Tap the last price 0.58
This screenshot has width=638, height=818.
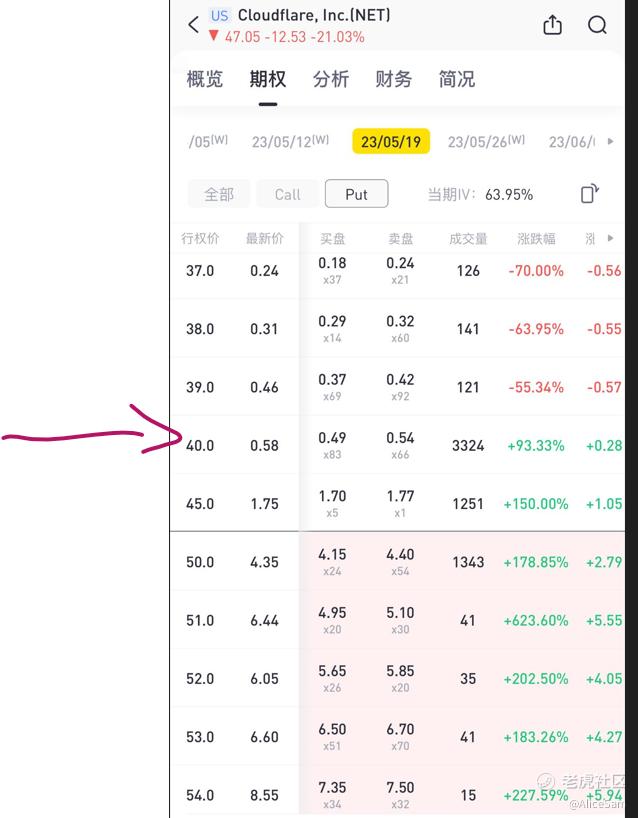pyautogui.click(x=264, y=446)
